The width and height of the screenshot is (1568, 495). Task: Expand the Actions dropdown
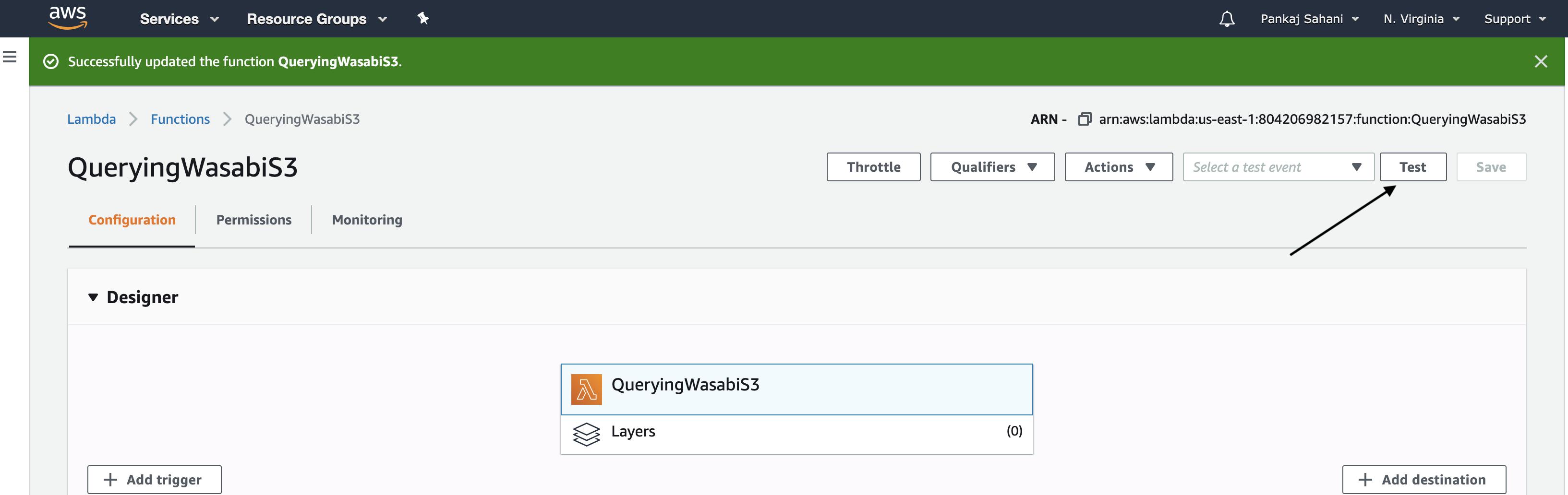(x=1118, y=167)
